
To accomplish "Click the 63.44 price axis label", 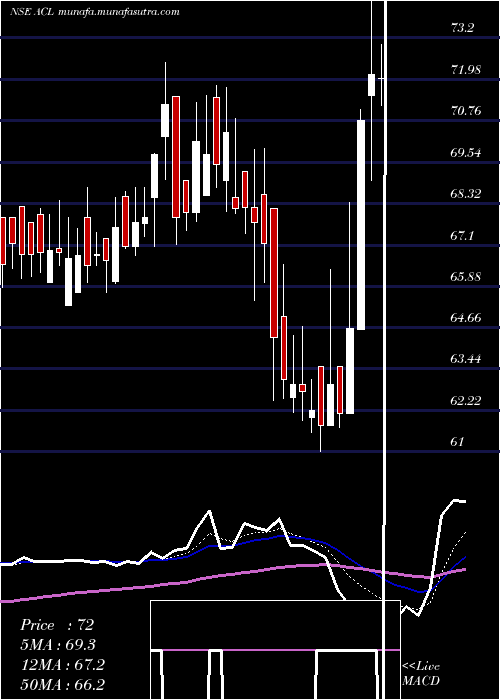I will coord(466,359).
